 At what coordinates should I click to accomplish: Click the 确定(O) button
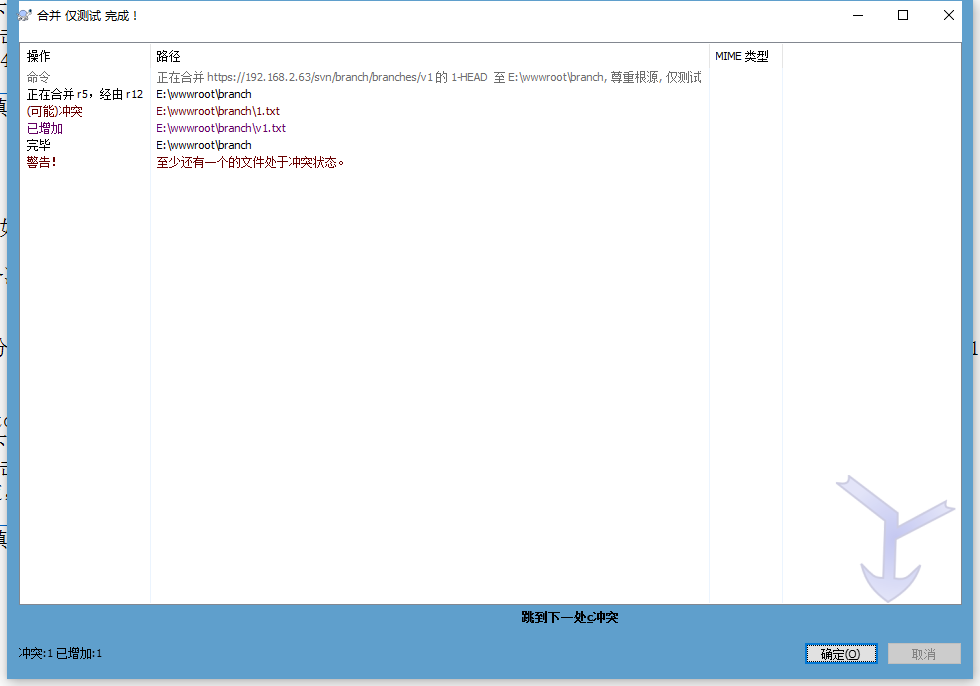pos(841,654)
